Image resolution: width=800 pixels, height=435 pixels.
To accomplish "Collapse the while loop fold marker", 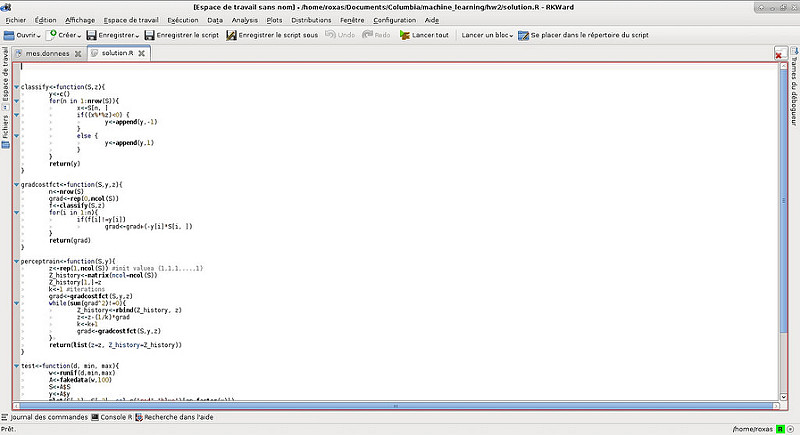I will coord(16,303).
